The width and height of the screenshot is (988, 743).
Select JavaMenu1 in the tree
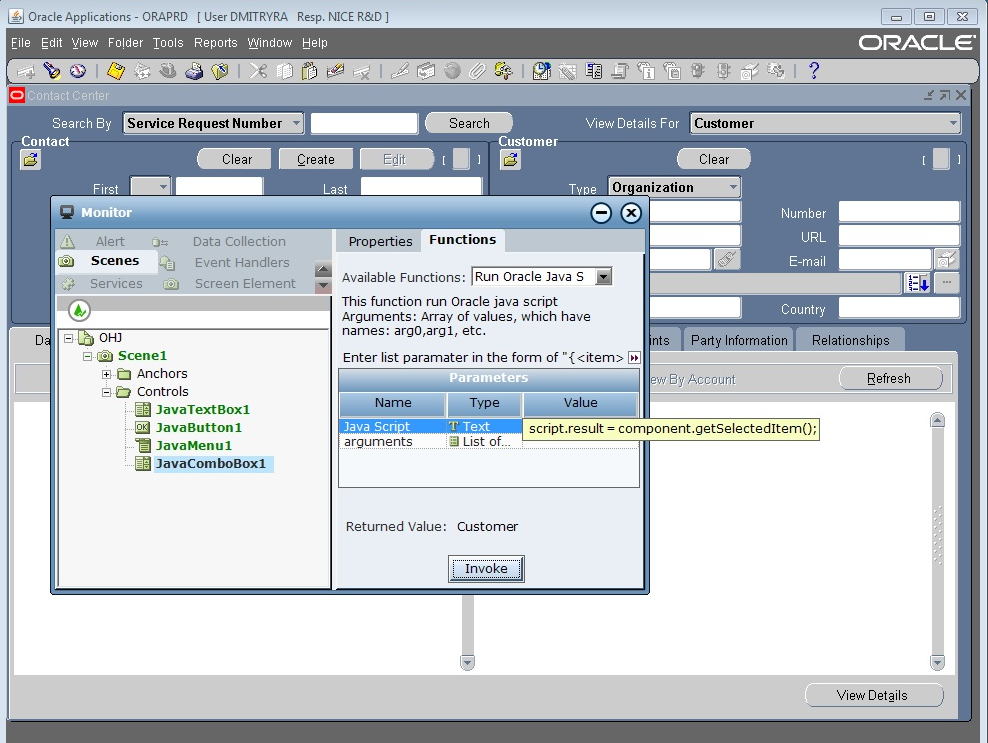click(193, 446)
